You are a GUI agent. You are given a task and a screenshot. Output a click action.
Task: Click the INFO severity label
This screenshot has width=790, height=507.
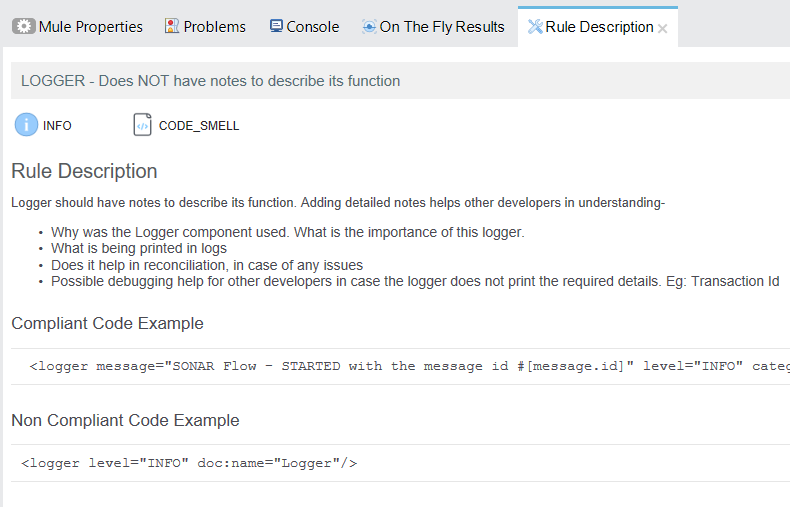(57, 125)
